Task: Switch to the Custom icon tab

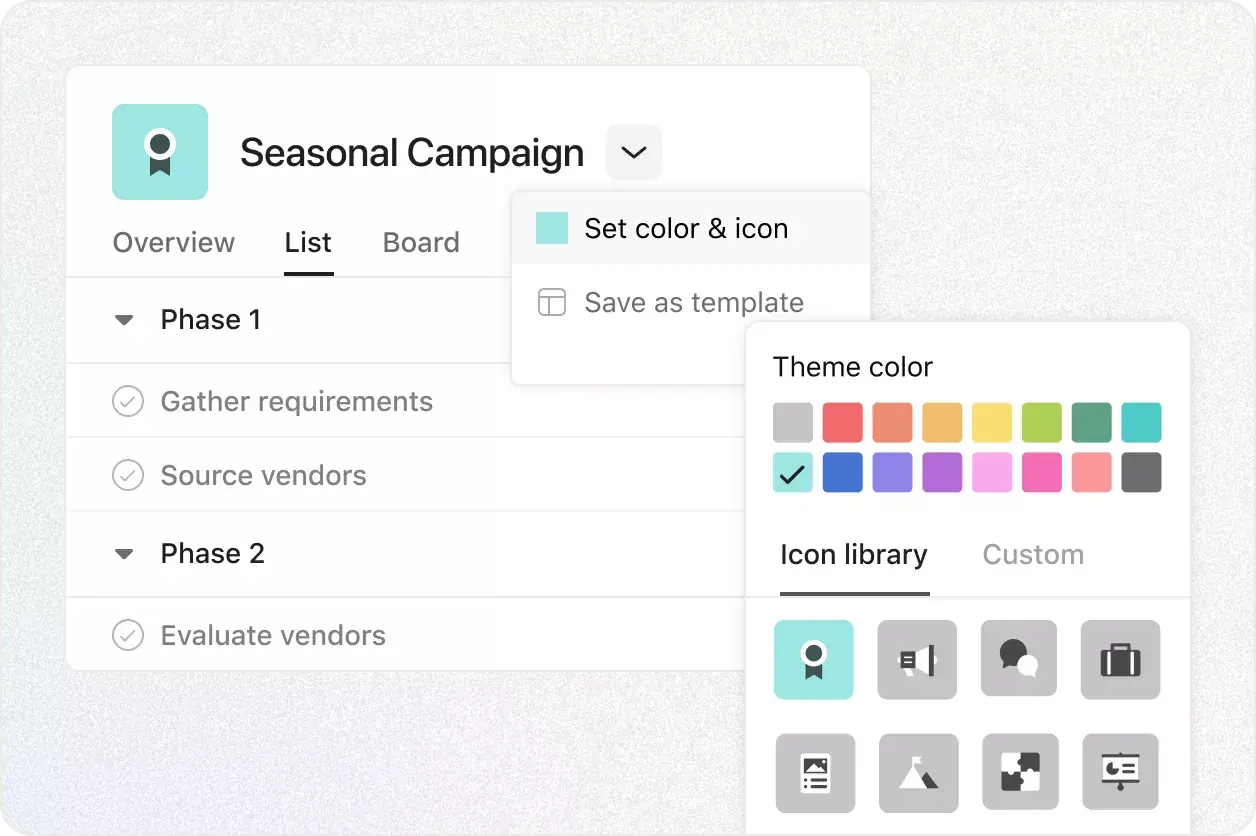Action: pyautogui.click(x=1033, y=554)
